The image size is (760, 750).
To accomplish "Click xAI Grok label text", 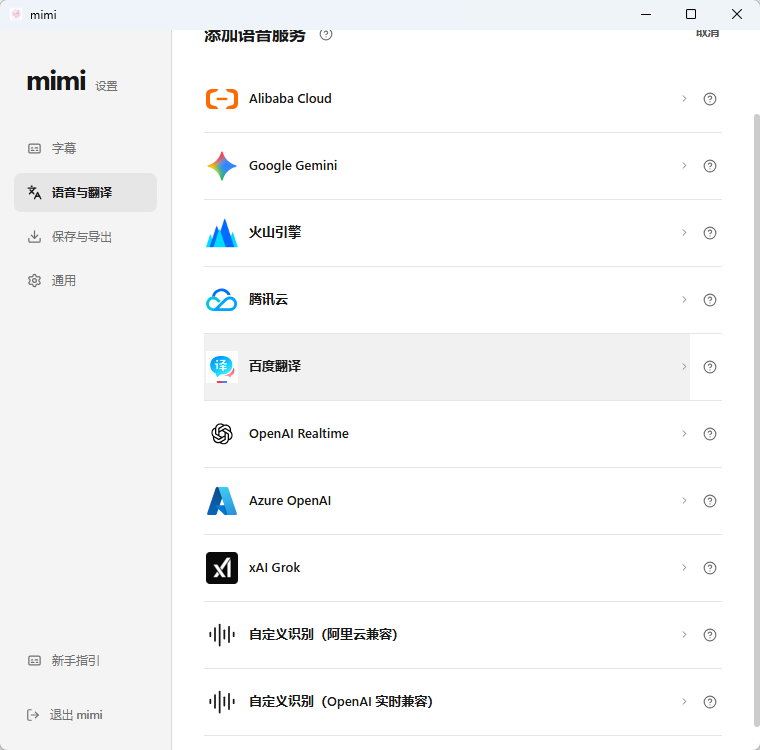I will (274, 568).
